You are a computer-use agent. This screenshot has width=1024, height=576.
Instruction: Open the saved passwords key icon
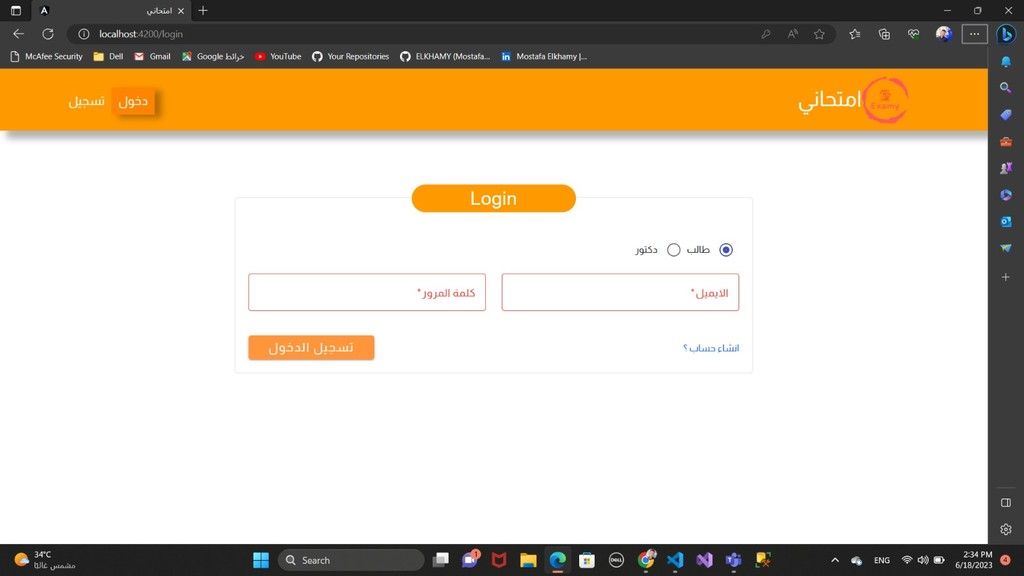tap(765, 34)
